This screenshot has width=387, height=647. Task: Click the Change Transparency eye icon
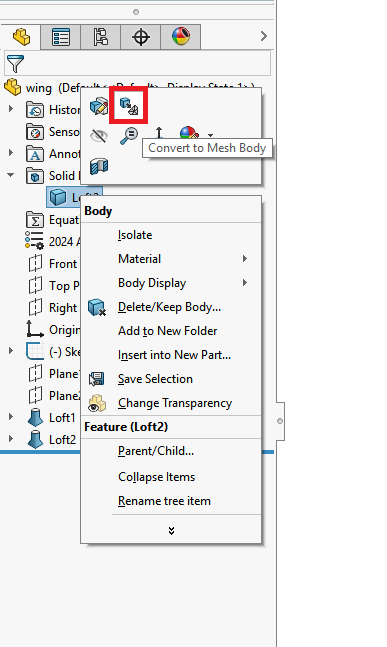[x=97, y=404]
